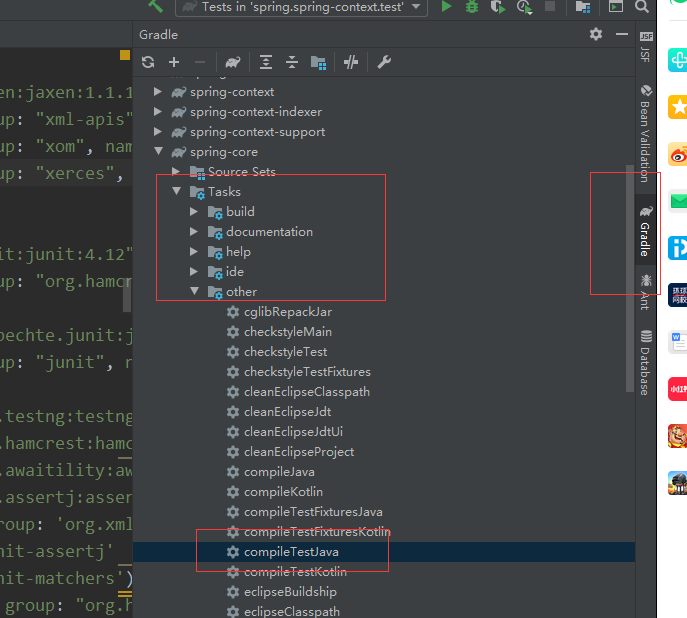Select the cleanEclipseClasspath task
Image resolution: width=687 pixels, height=618 pixels.
[307, 392]
